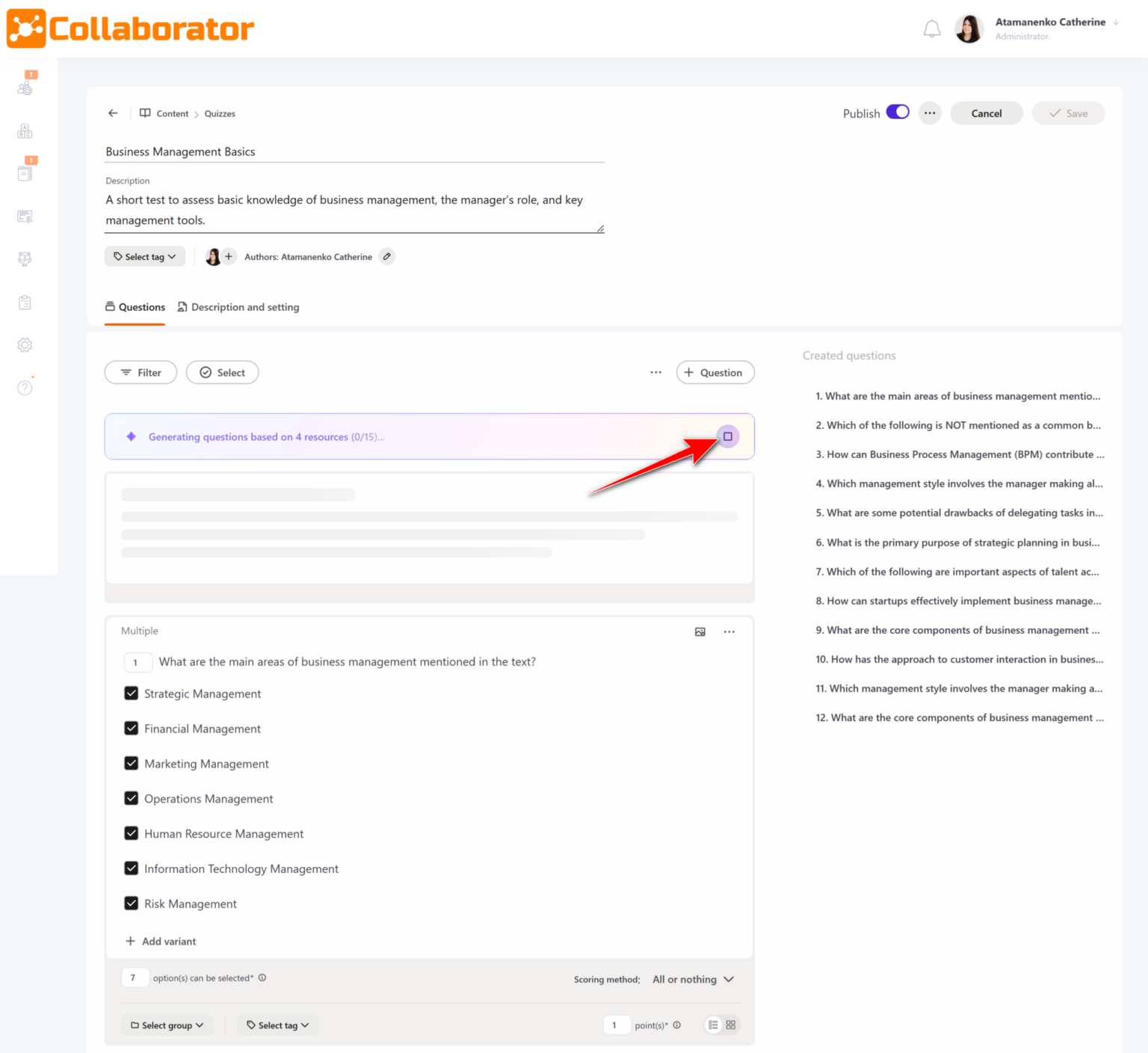Screen dimensions: 1148x1053
Task: Open the Select tag dropdown under description
Action: click(x=145, y=256)
